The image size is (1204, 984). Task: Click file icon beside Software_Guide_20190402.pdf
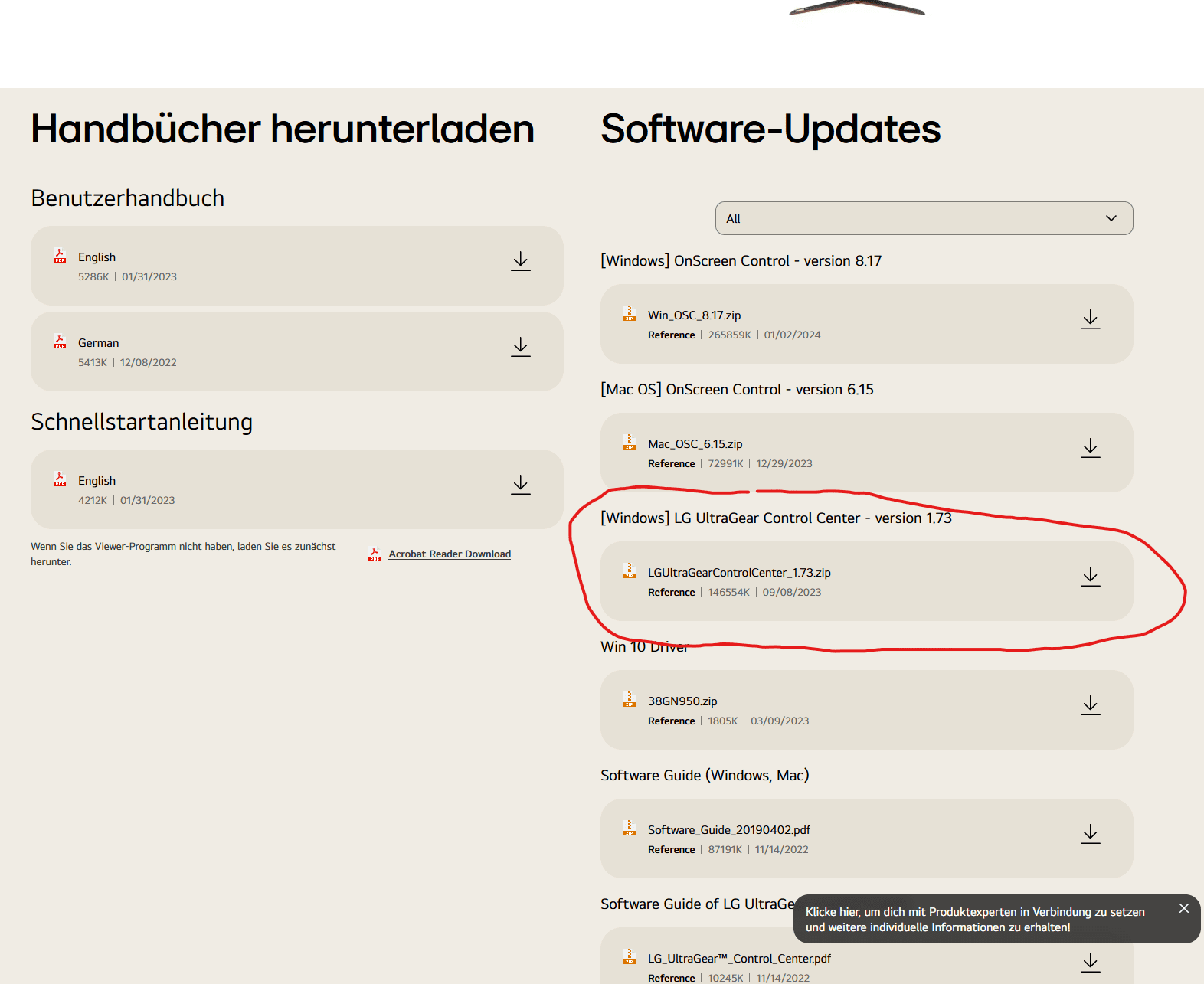[x=630, y=829]
